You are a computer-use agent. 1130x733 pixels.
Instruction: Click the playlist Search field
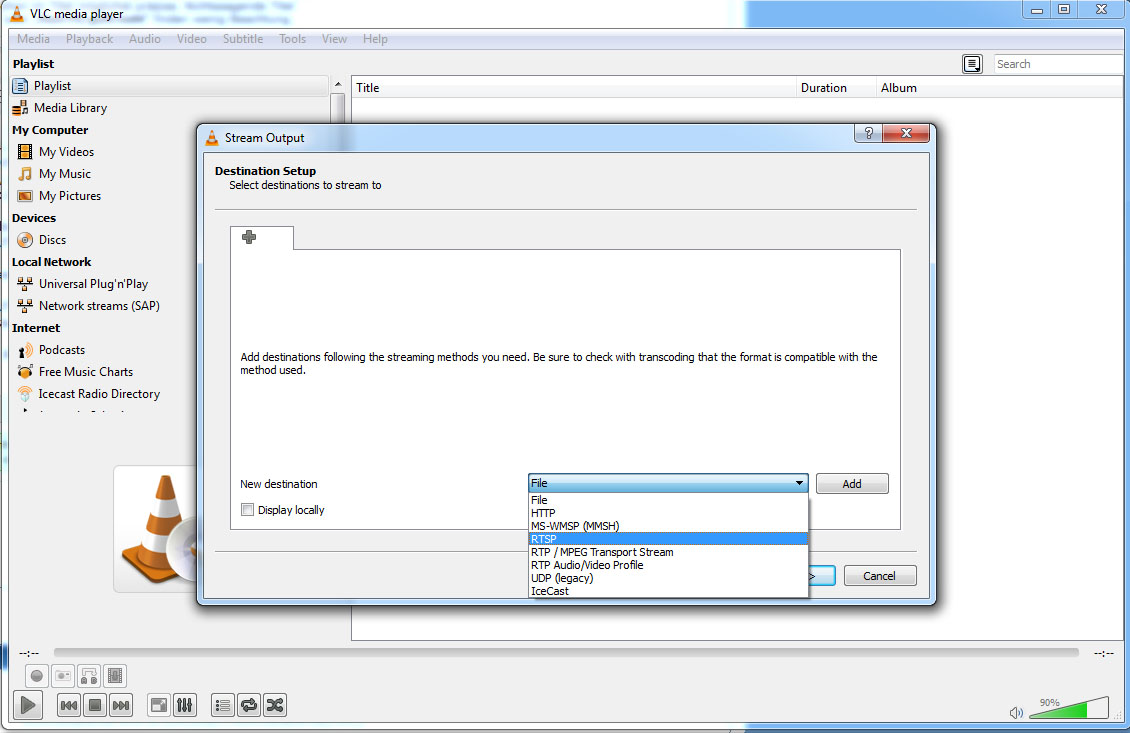1058,64
